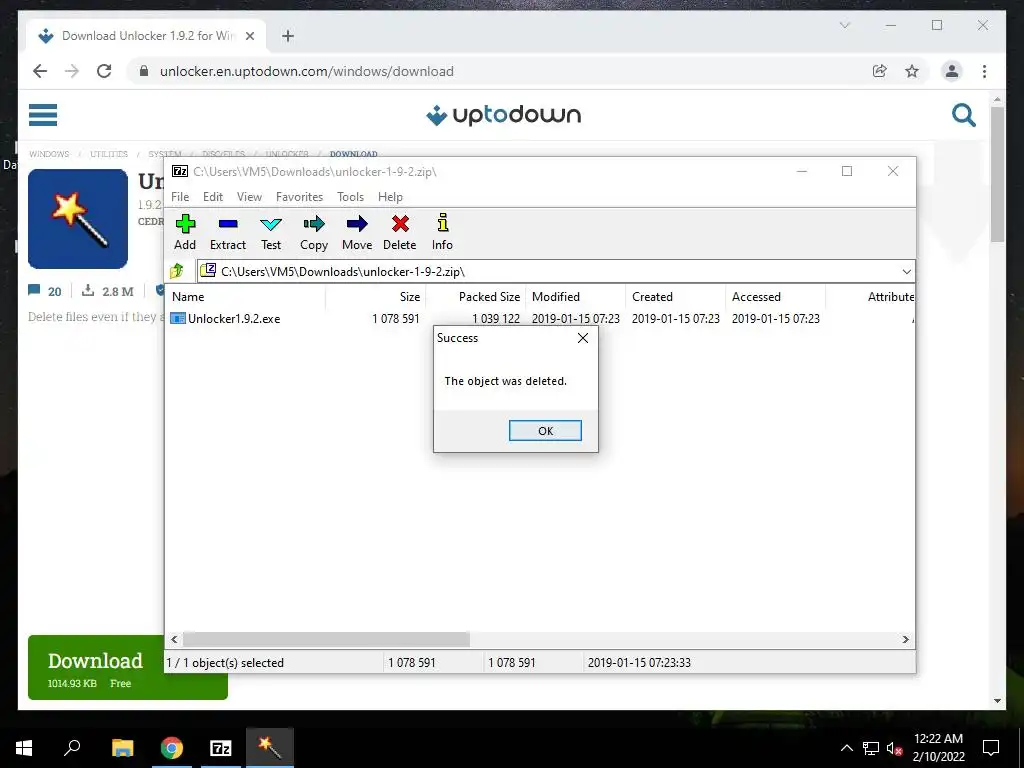
Task: Open the Favorites menu
Action: point(299,197)
